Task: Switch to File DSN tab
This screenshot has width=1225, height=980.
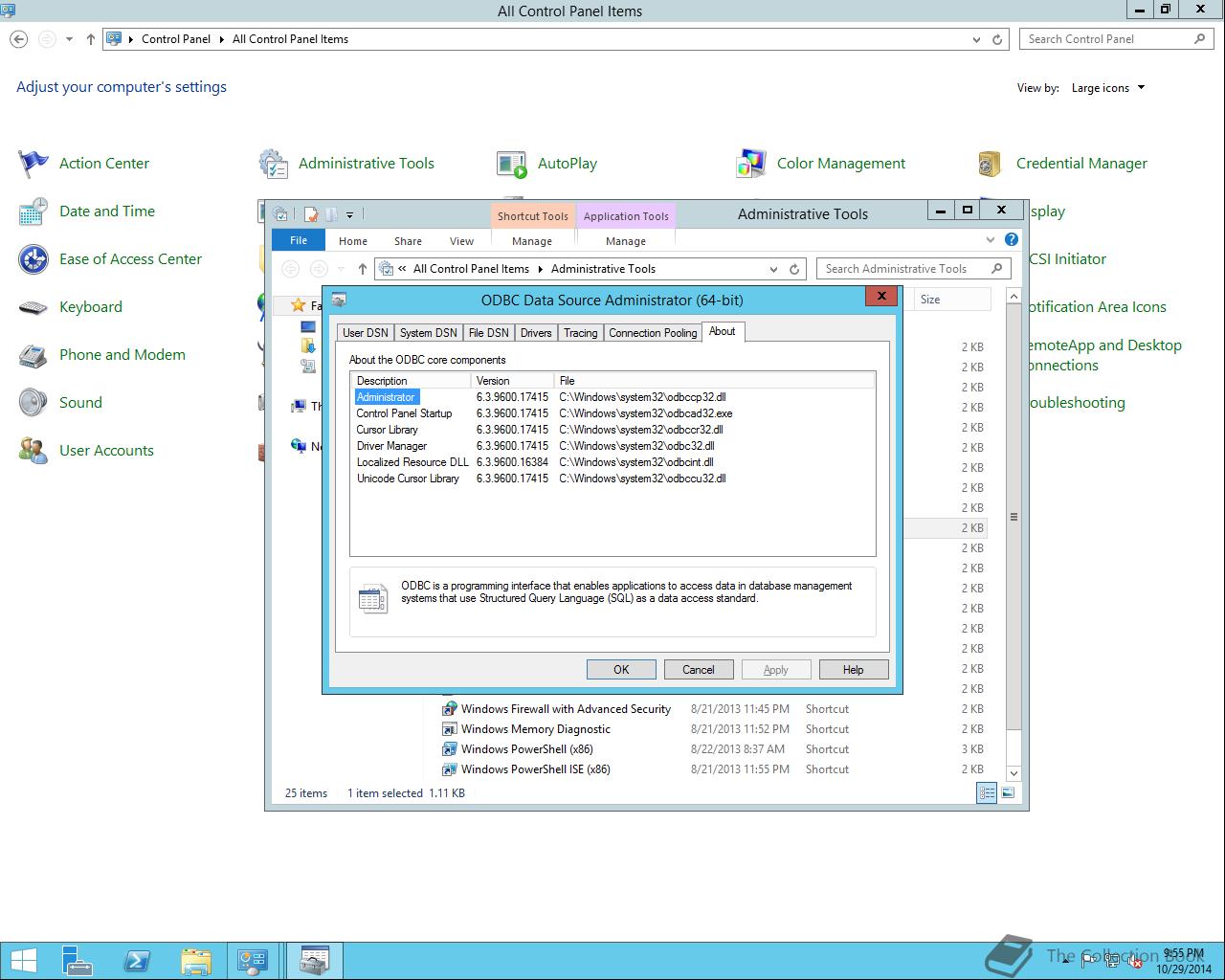Action: click(x=488, y=333)
